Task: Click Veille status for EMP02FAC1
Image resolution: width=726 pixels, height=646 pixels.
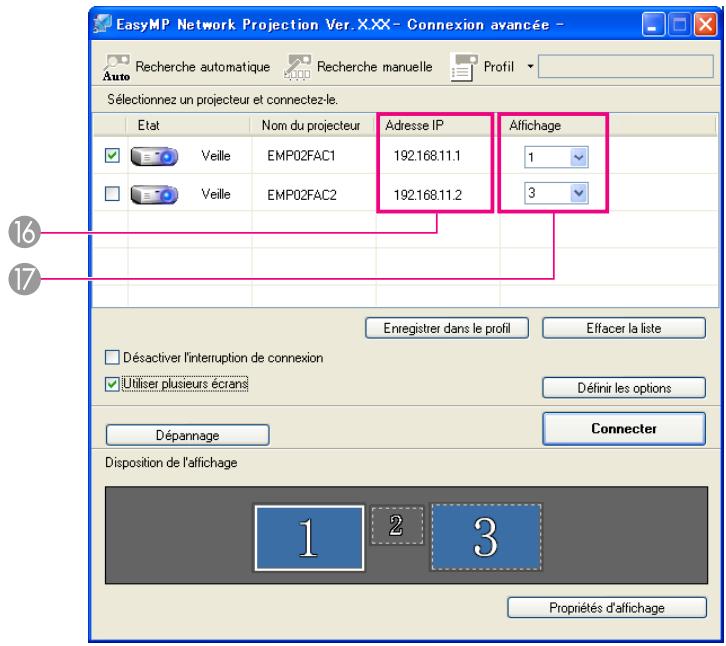Action: click(x=216, y=156)
